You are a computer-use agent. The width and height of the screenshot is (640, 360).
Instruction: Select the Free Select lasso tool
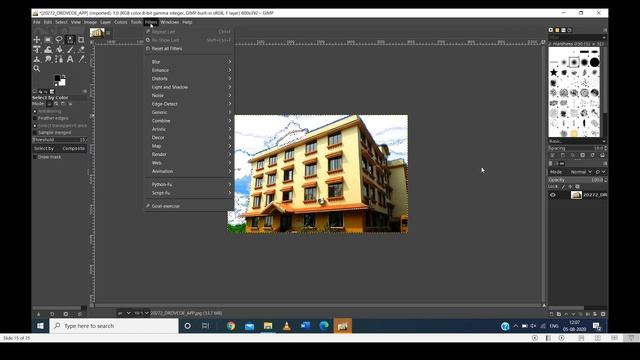coord(59,40)
